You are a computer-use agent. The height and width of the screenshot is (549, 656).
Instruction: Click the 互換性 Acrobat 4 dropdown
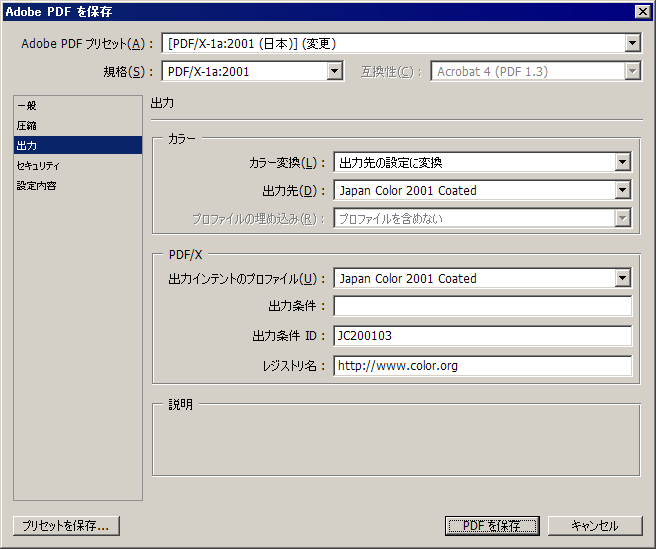536,71
